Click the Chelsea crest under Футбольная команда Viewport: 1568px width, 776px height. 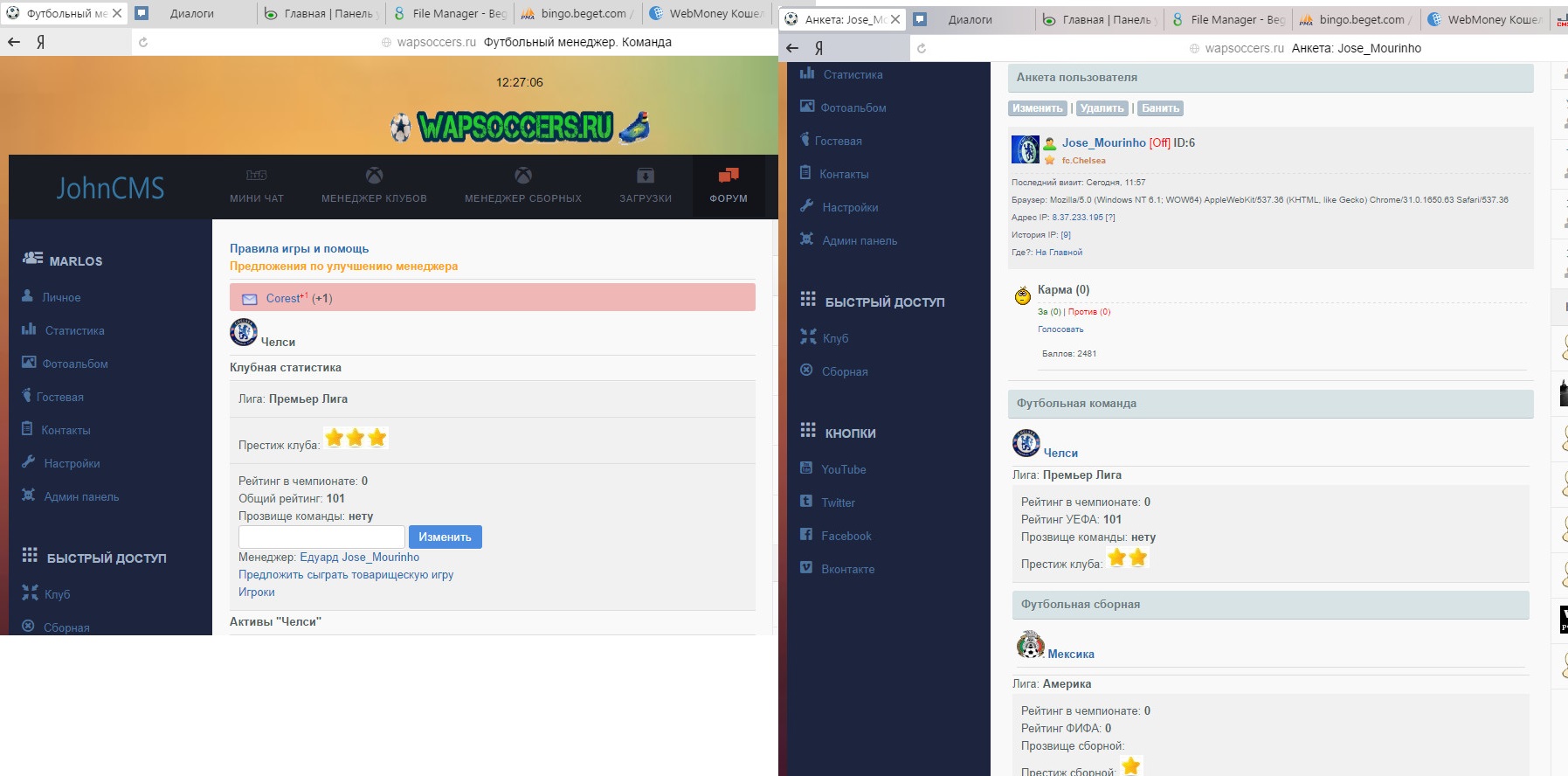point(1026,443)
